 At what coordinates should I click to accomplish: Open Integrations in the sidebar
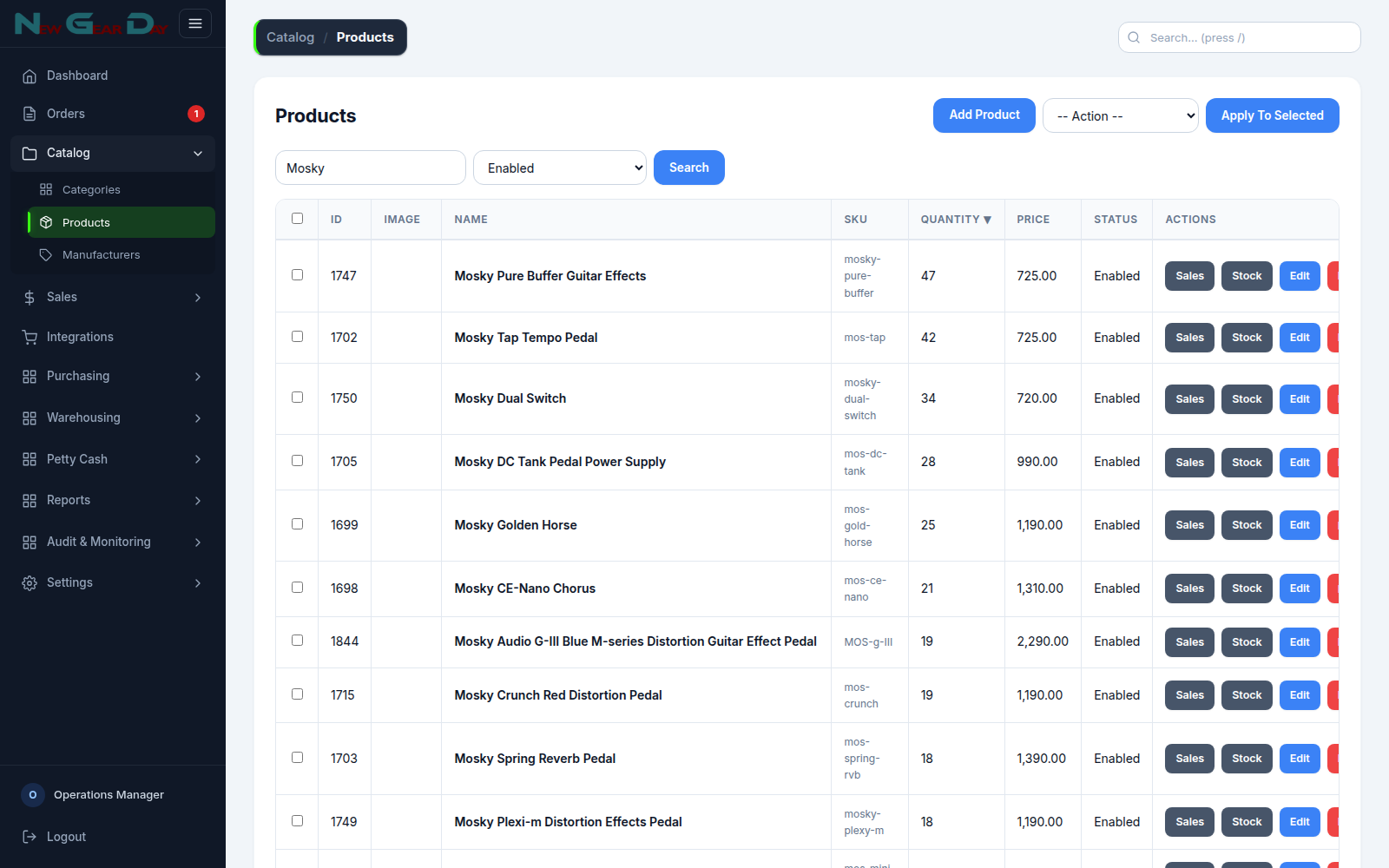[x=113, y=337]
